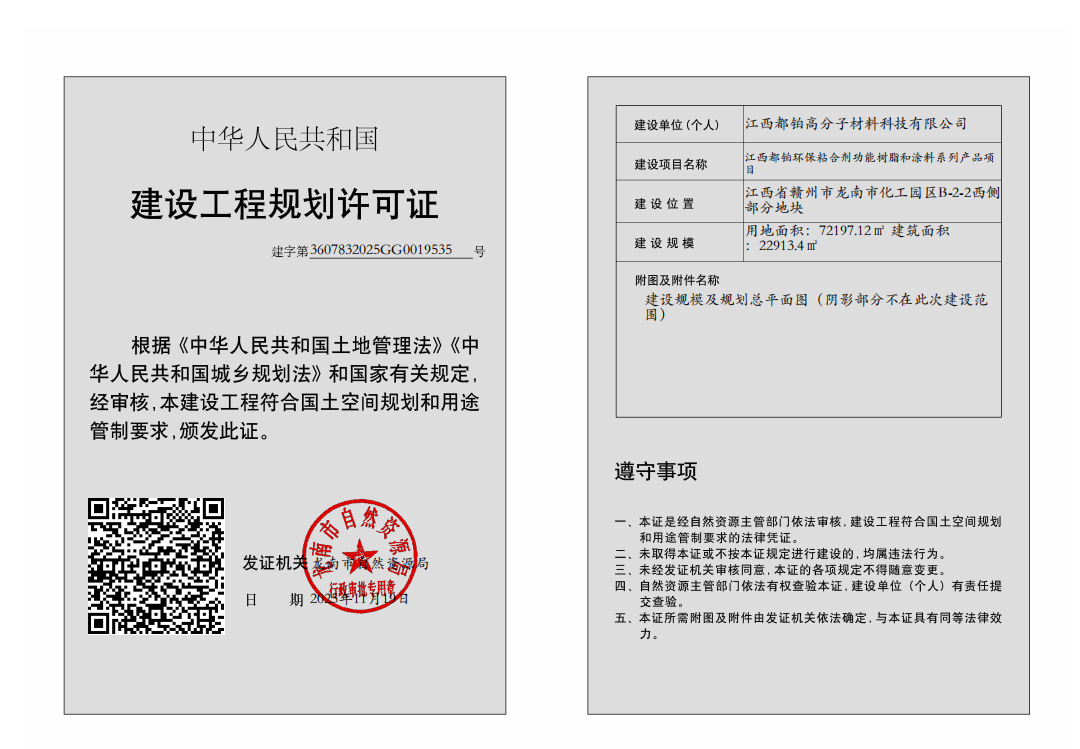The image size is (1080, 749).
Task: Click the 遵守事项 heading
Action: (x=655, y=472)
